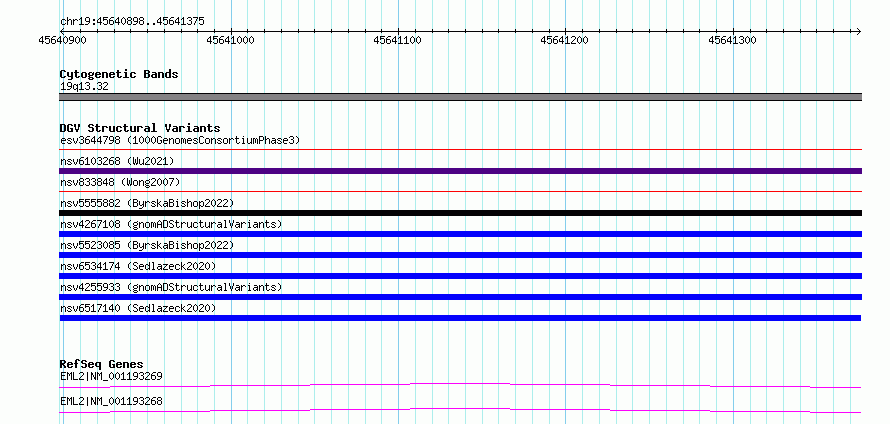Image resolution: width=890 pixels, height=424 pixels.
Task: Select the thin red esv3644798 variant line
Action: point(460,150)
